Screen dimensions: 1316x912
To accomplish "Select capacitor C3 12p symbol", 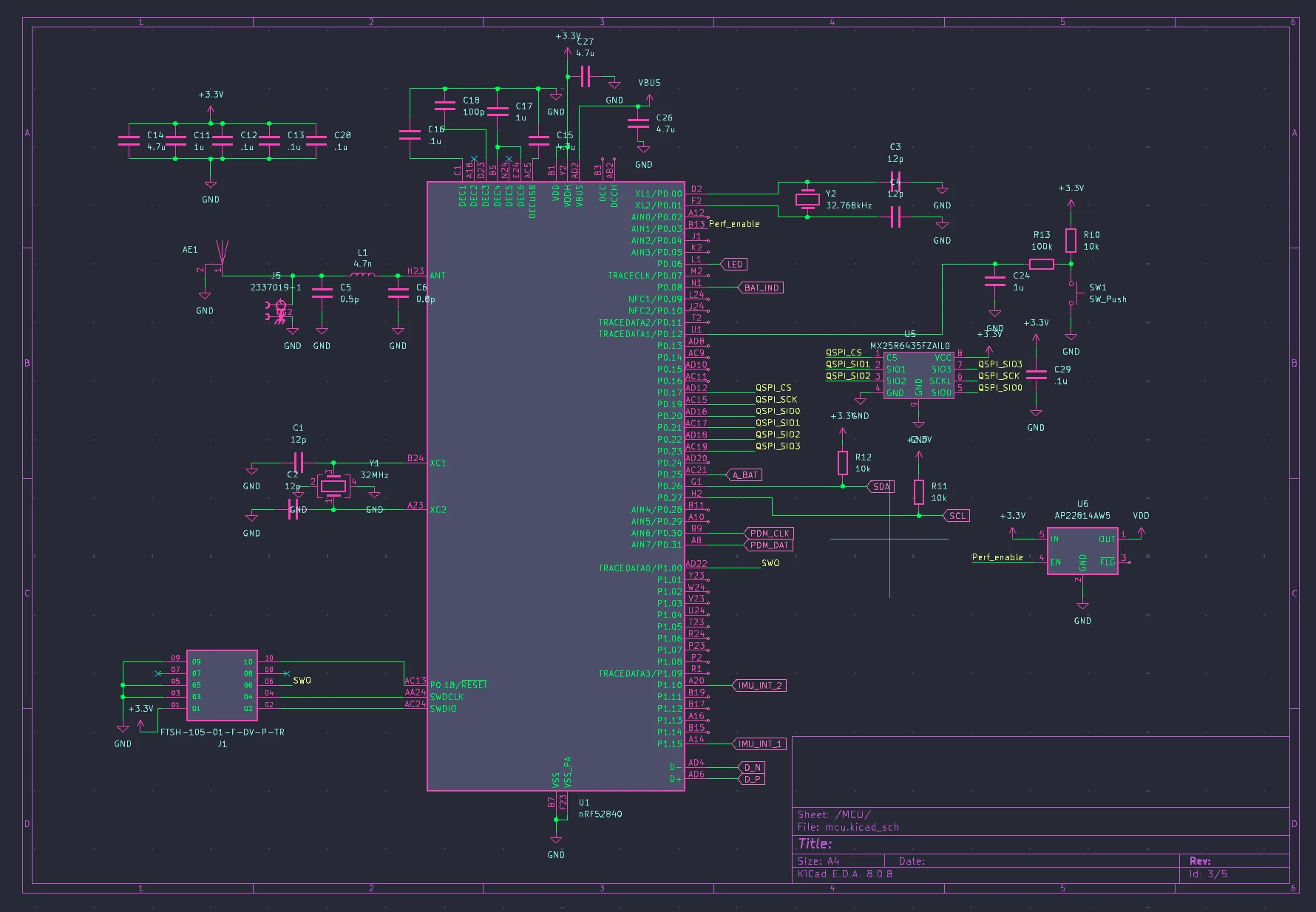I will tap(895, 182).
